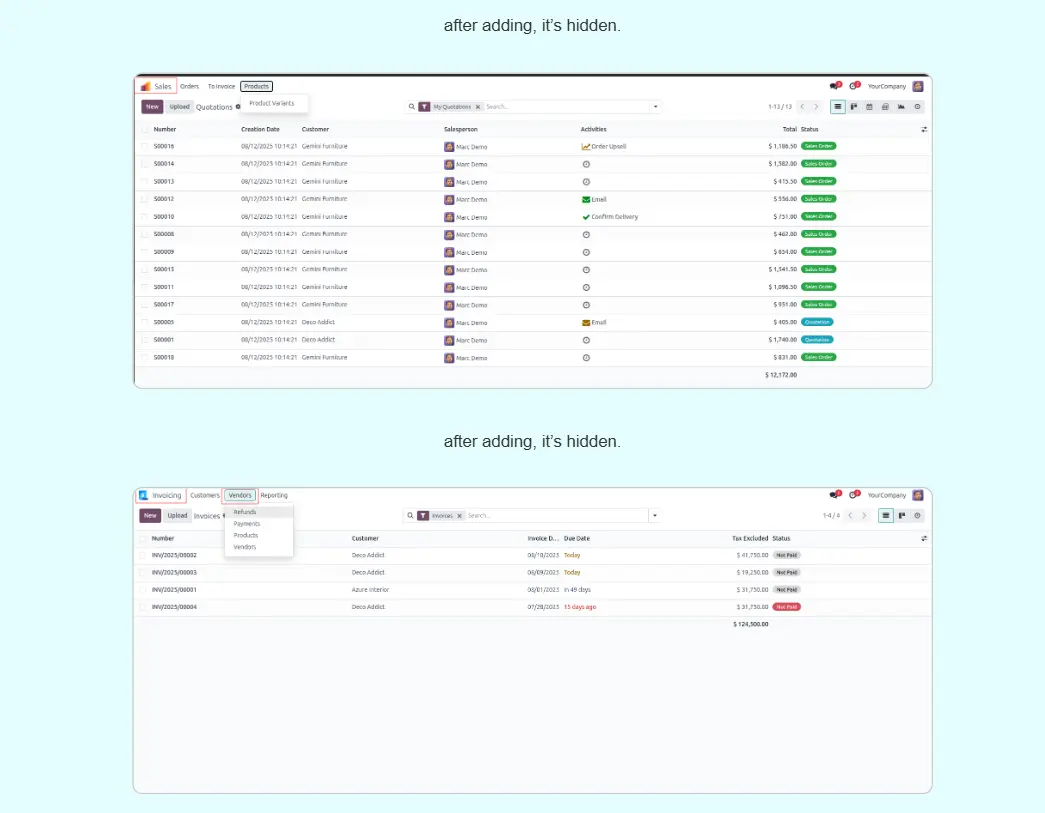
Task: Open activities clock icon in Invoicing top bar
Action: tap(853, 495)
